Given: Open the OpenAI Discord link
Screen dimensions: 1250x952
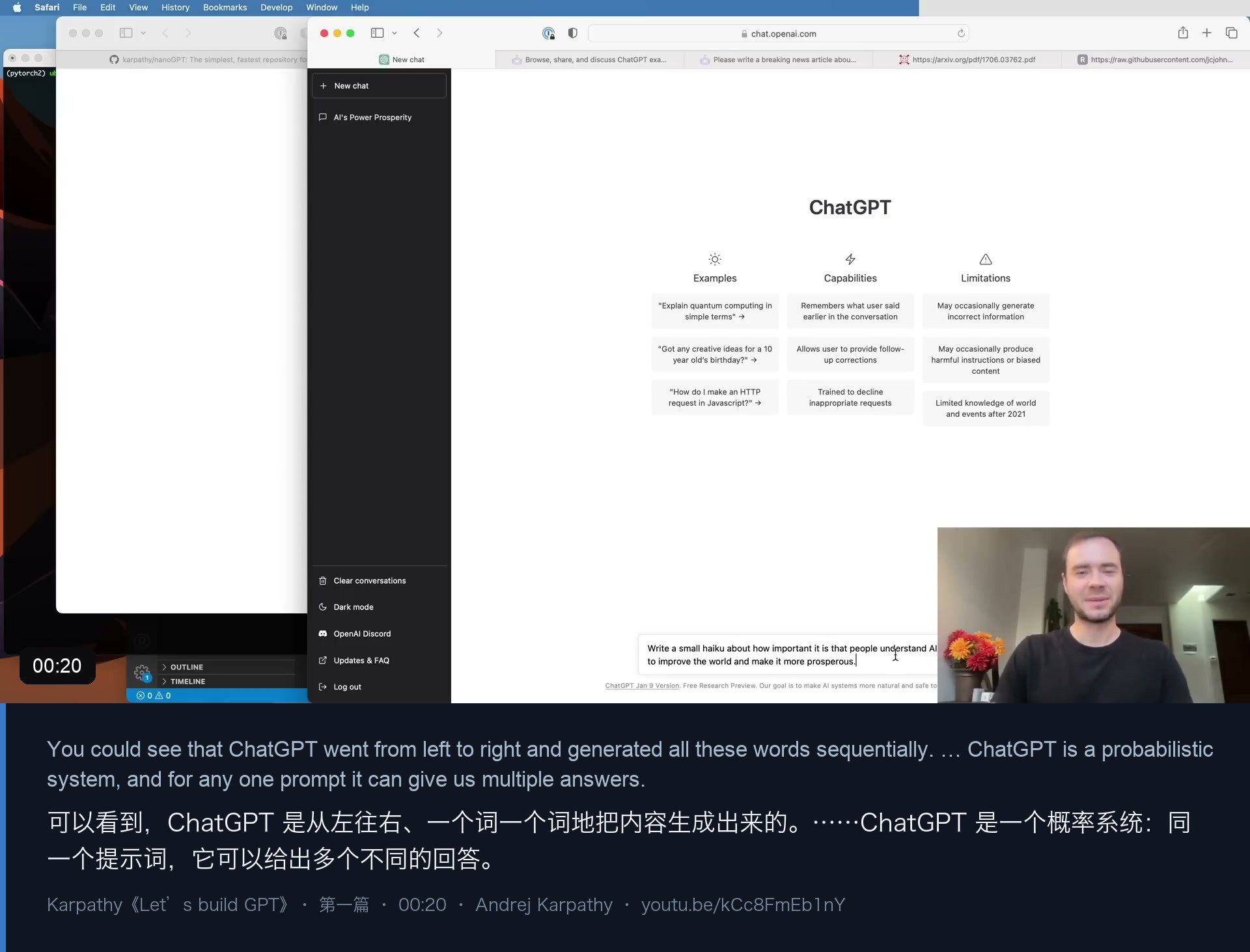Looking at the screenshot, I should point(379,634).
